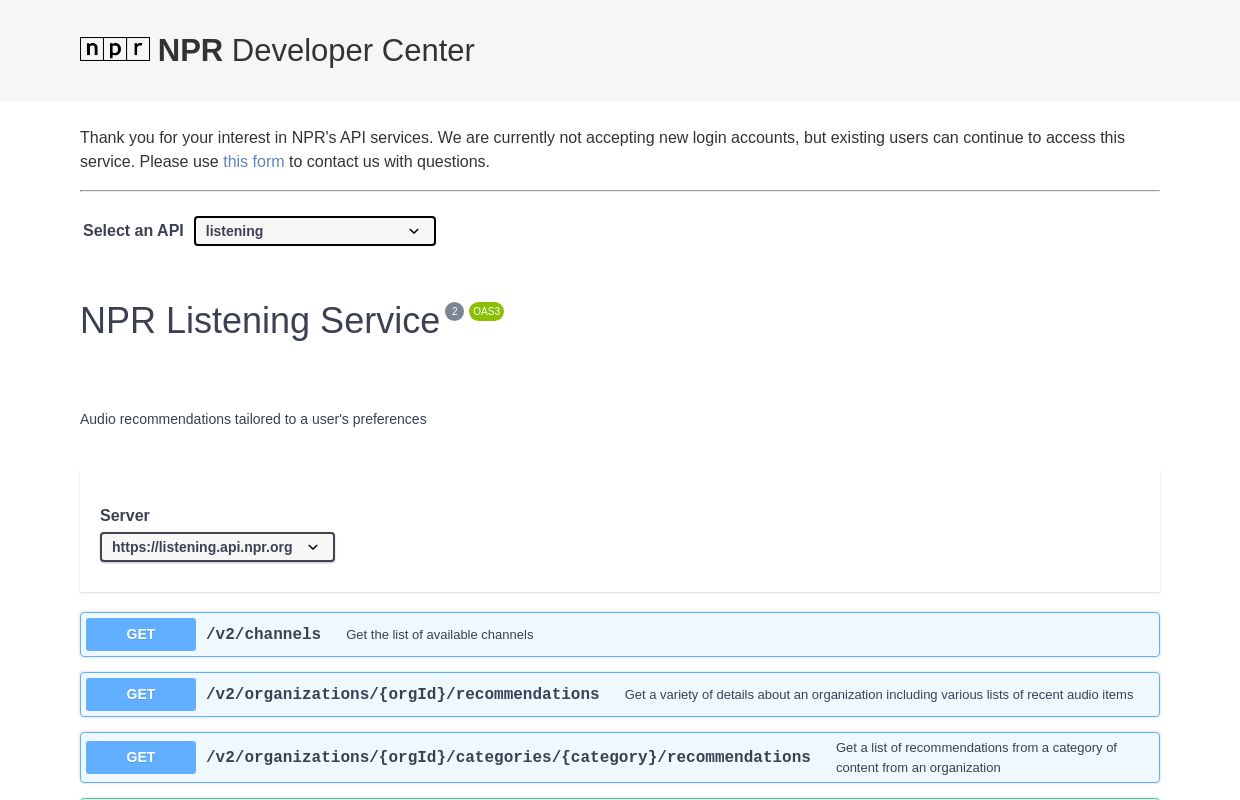Click GET badge for categories recommendations
The image size is (1240, 800).
[141, 757]
